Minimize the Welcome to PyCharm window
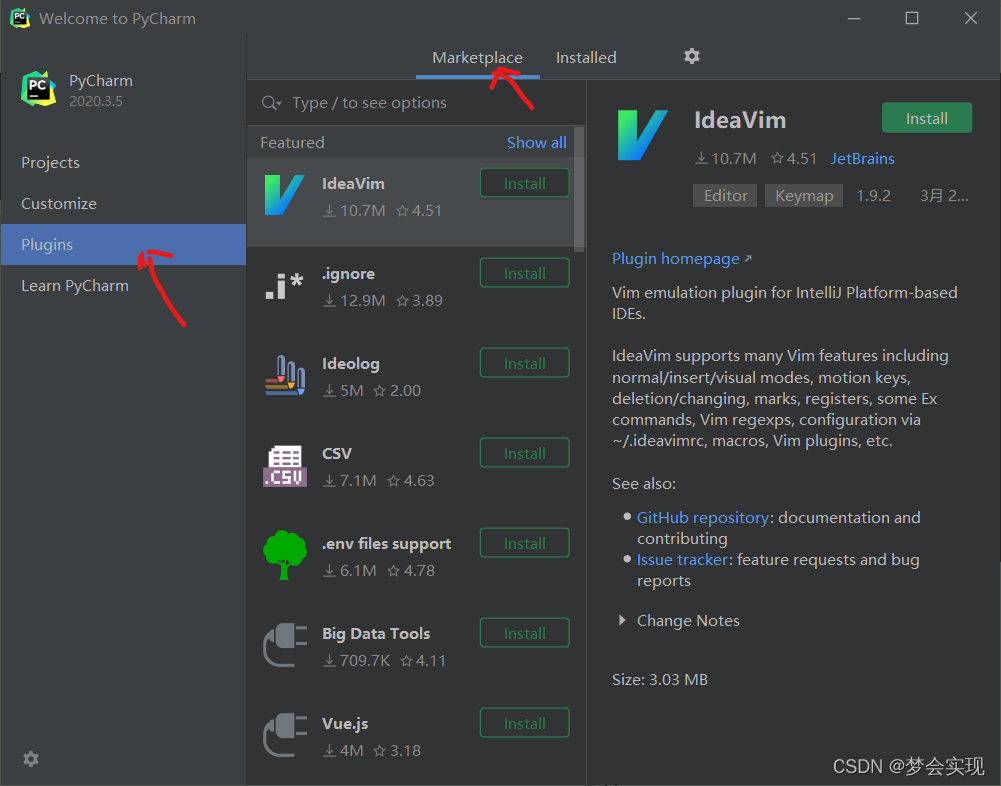Image resolution: width=1001 pixels, height=786 pixels. (854, 19)
